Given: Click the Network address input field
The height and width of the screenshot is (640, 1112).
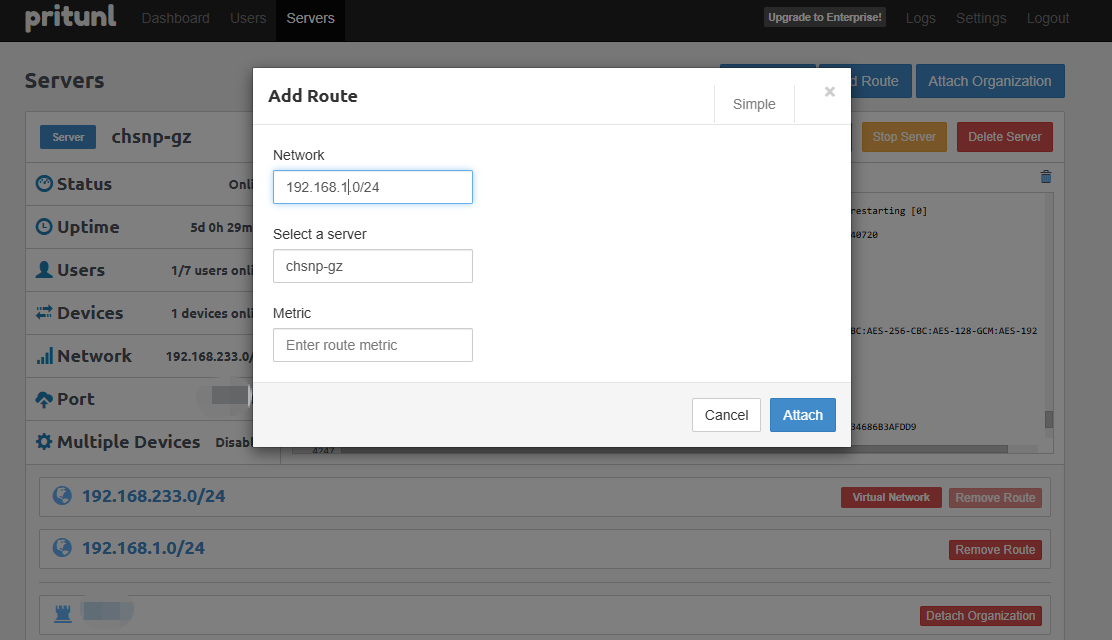Looking at the screenshot, I should [372, 187].
